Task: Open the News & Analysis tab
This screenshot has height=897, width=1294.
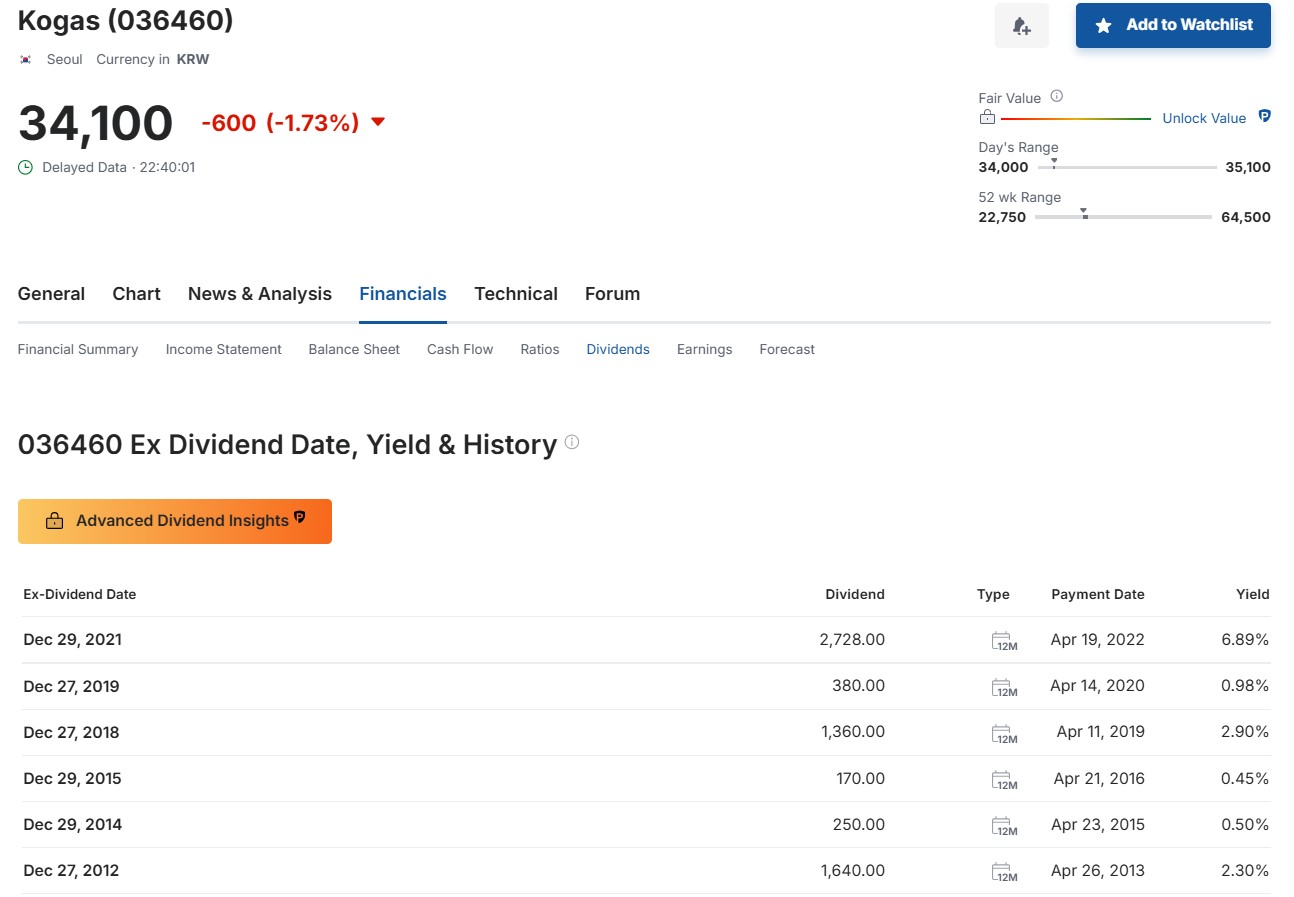Action: click(x=260, y=294)
